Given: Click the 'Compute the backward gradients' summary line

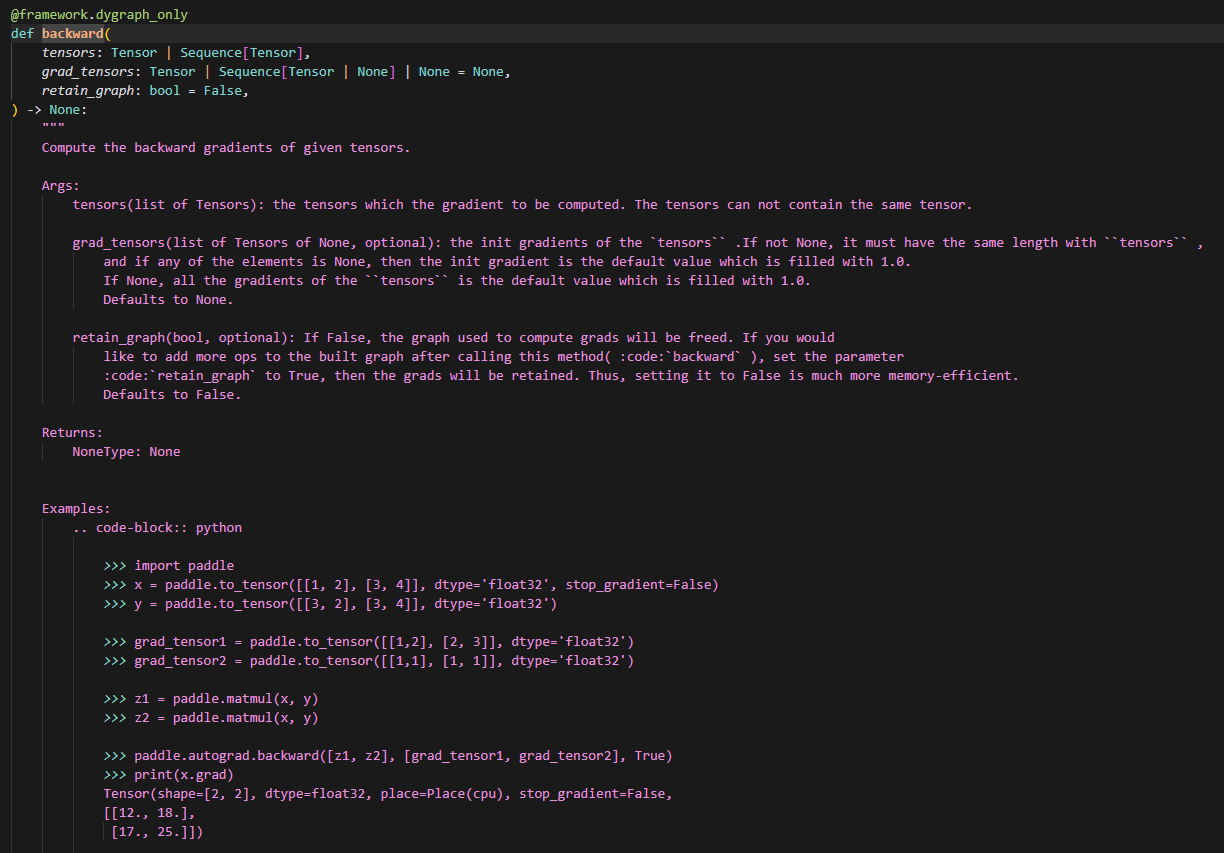Looking at the screenshot, I should coord(226,148).
